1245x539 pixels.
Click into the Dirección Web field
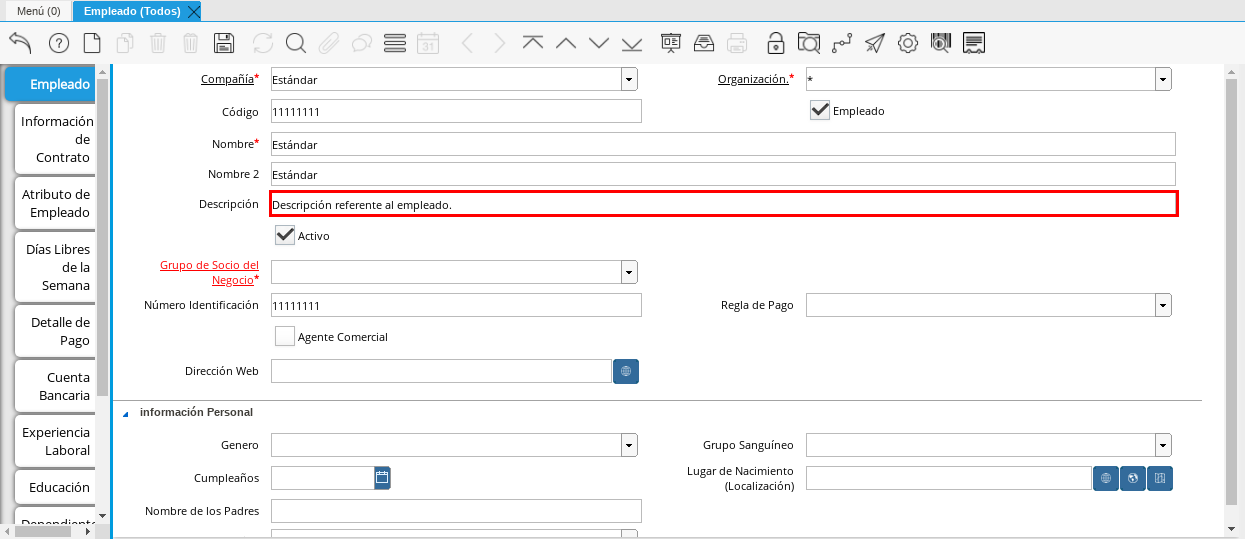(x=441, y=371)
